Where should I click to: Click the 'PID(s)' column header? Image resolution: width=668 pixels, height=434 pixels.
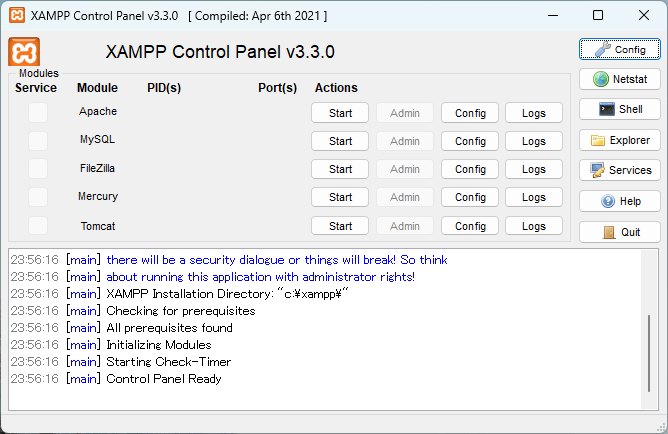coord(164,88)
